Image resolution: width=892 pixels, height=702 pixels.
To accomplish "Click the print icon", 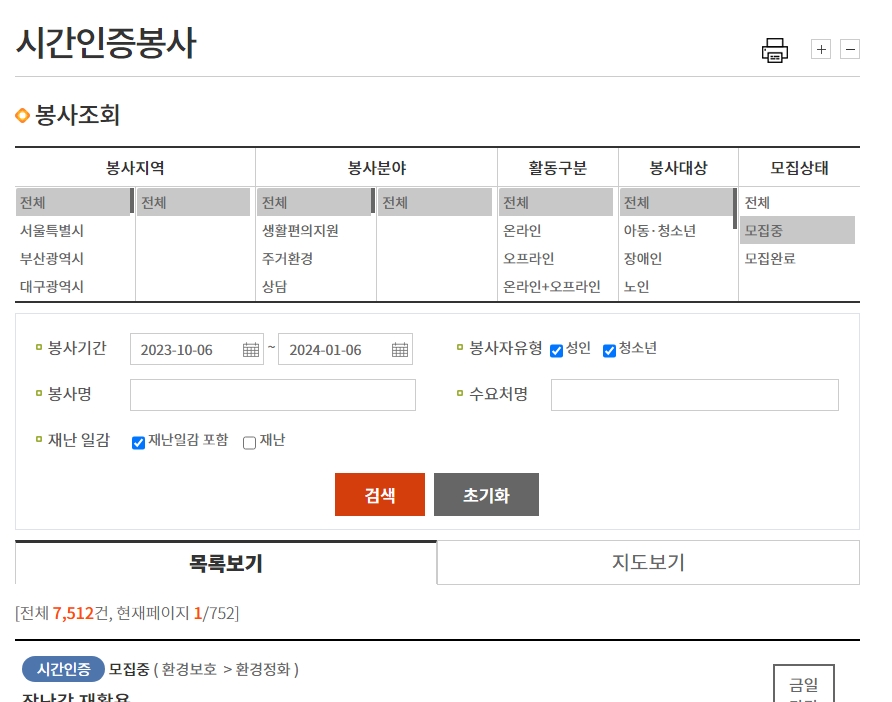I will (773, 49).
